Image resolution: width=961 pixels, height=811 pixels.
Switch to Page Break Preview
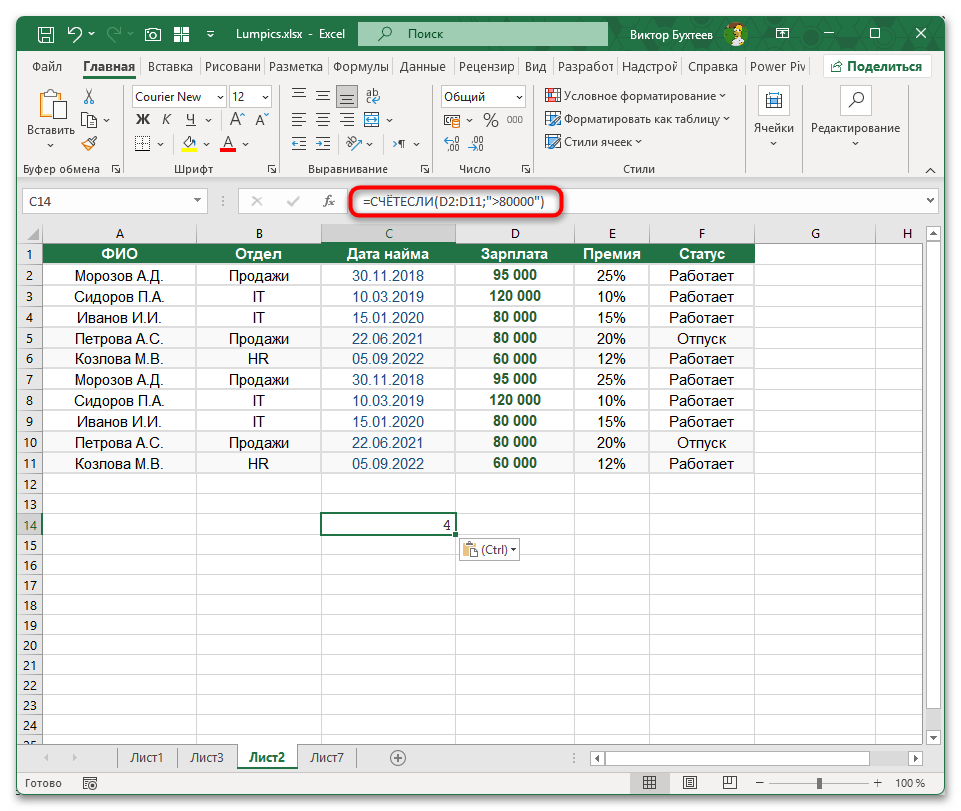(x=729, y=783)
